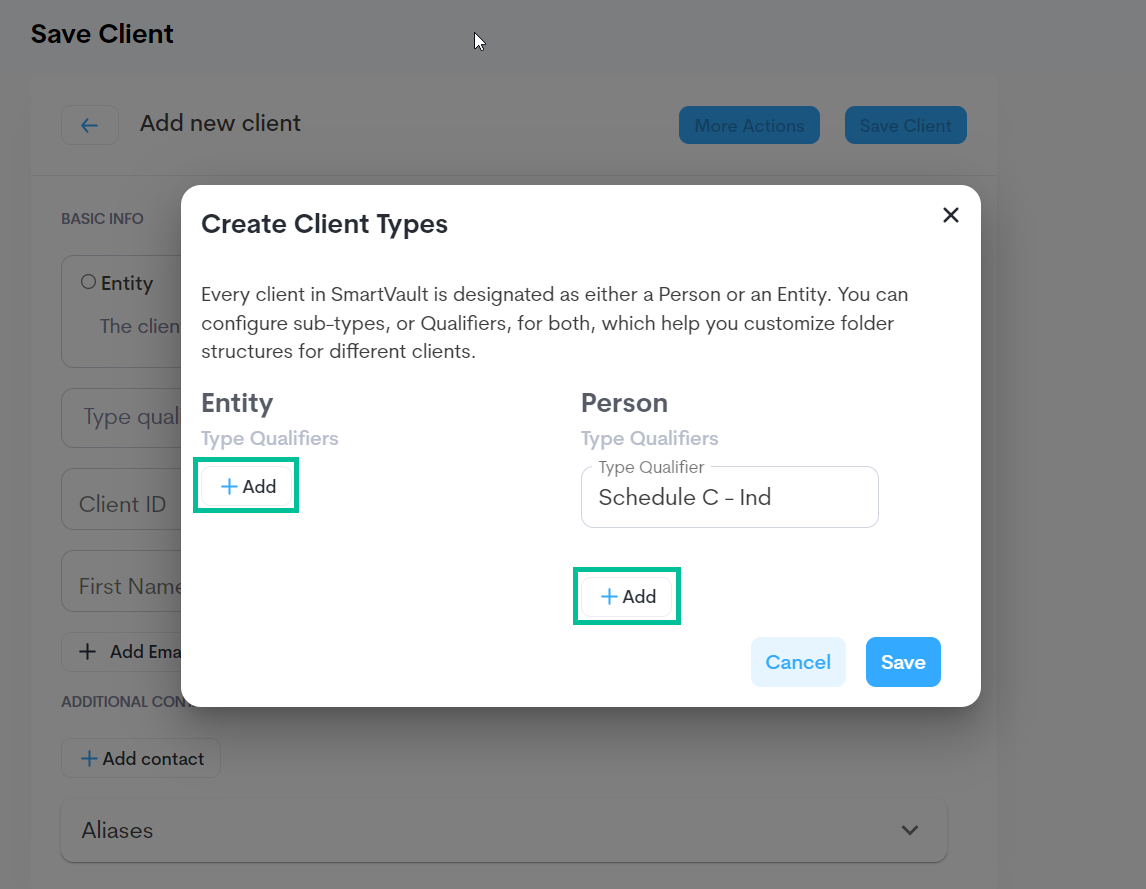1146x889 pixels.
Task: Save the client types
Action: point(903,662)
